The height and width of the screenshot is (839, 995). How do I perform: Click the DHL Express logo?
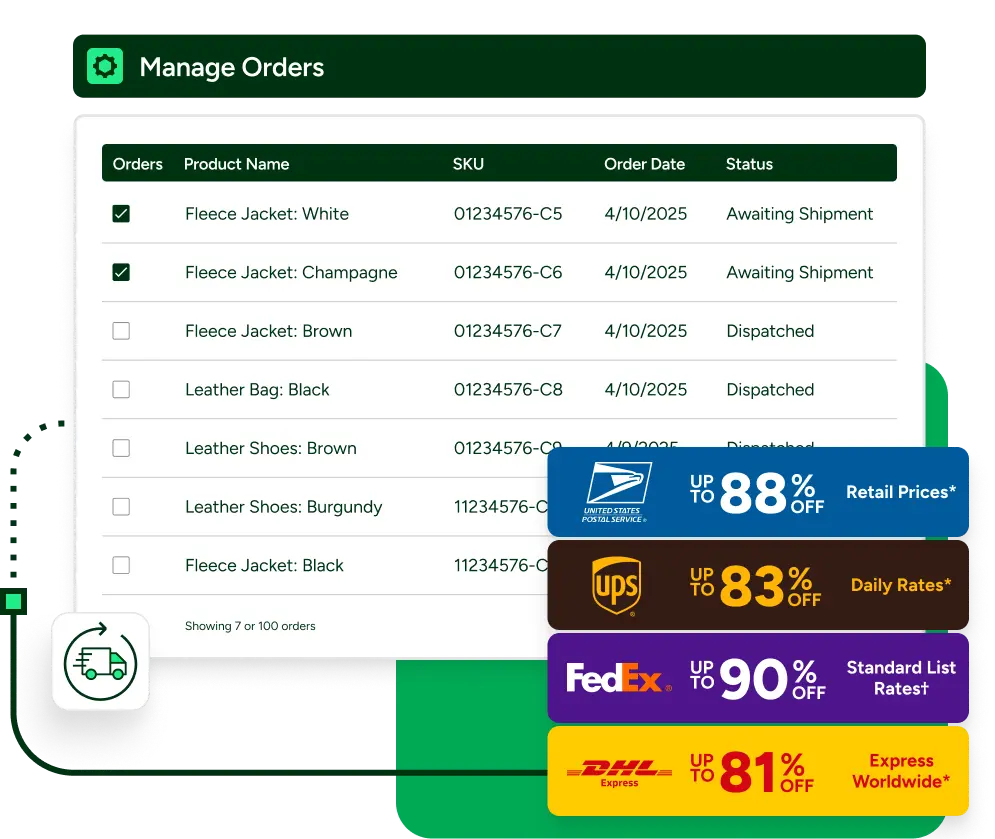(x=616, y=770)
